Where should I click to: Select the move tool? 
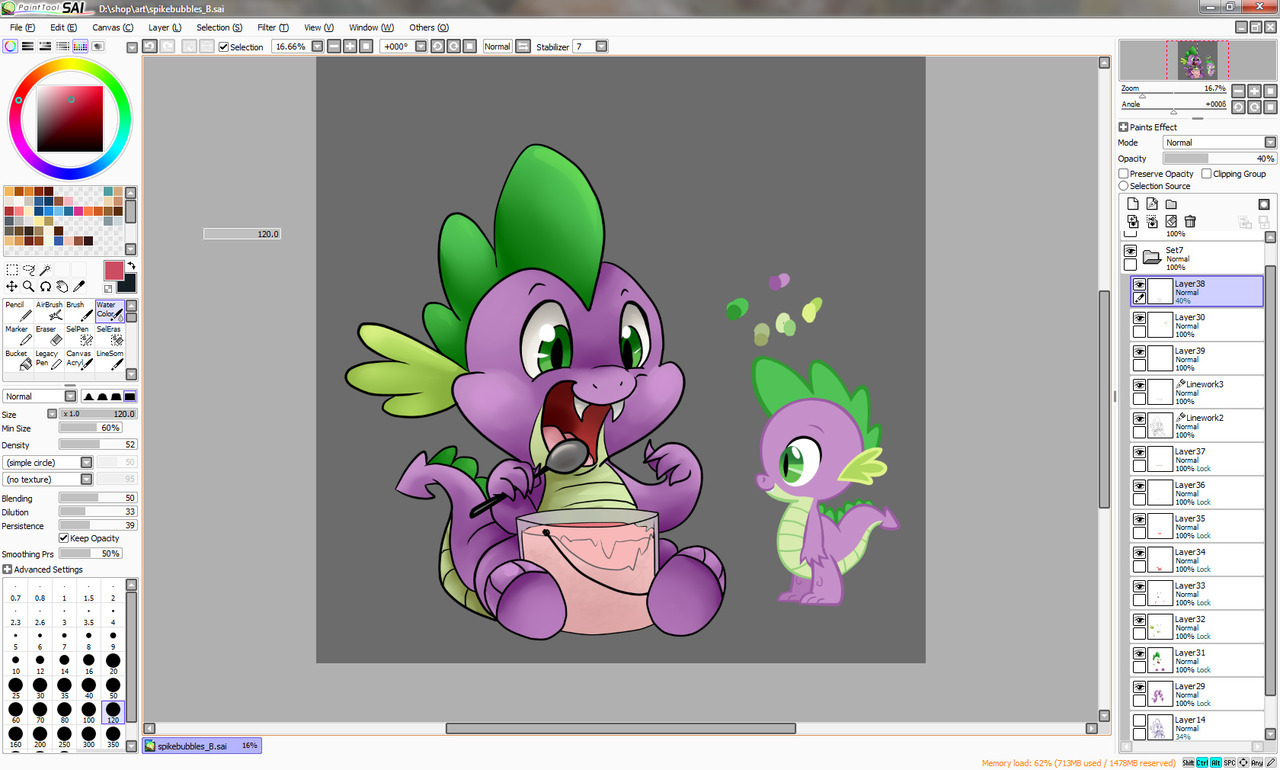(x=12, y=286)
